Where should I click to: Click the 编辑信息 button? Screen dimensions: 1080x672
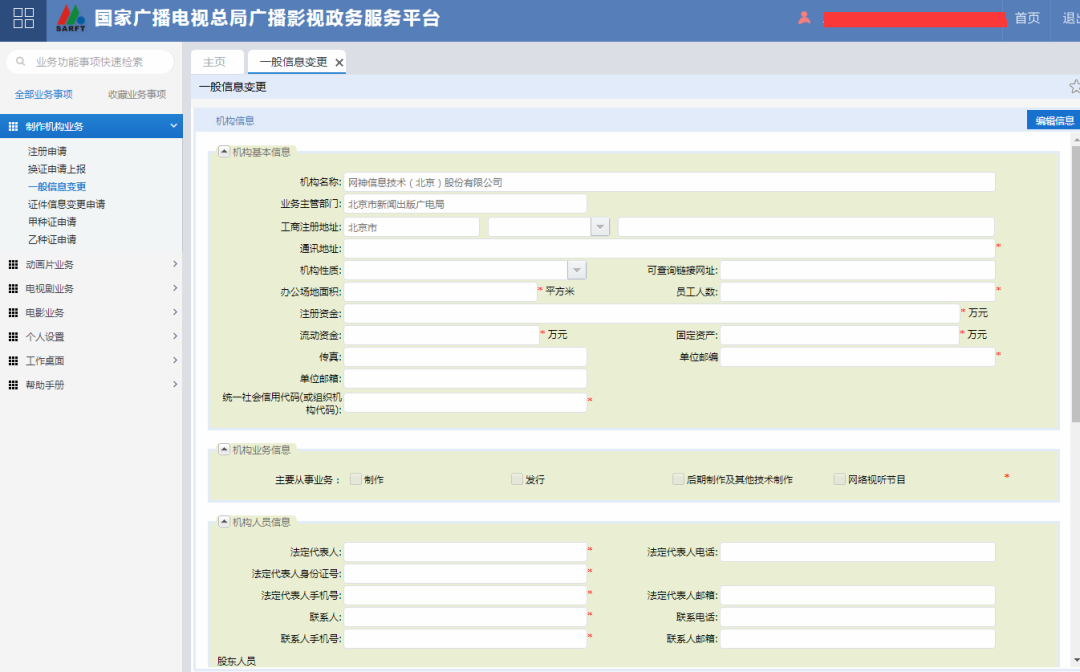click(x=1055, y=118)
